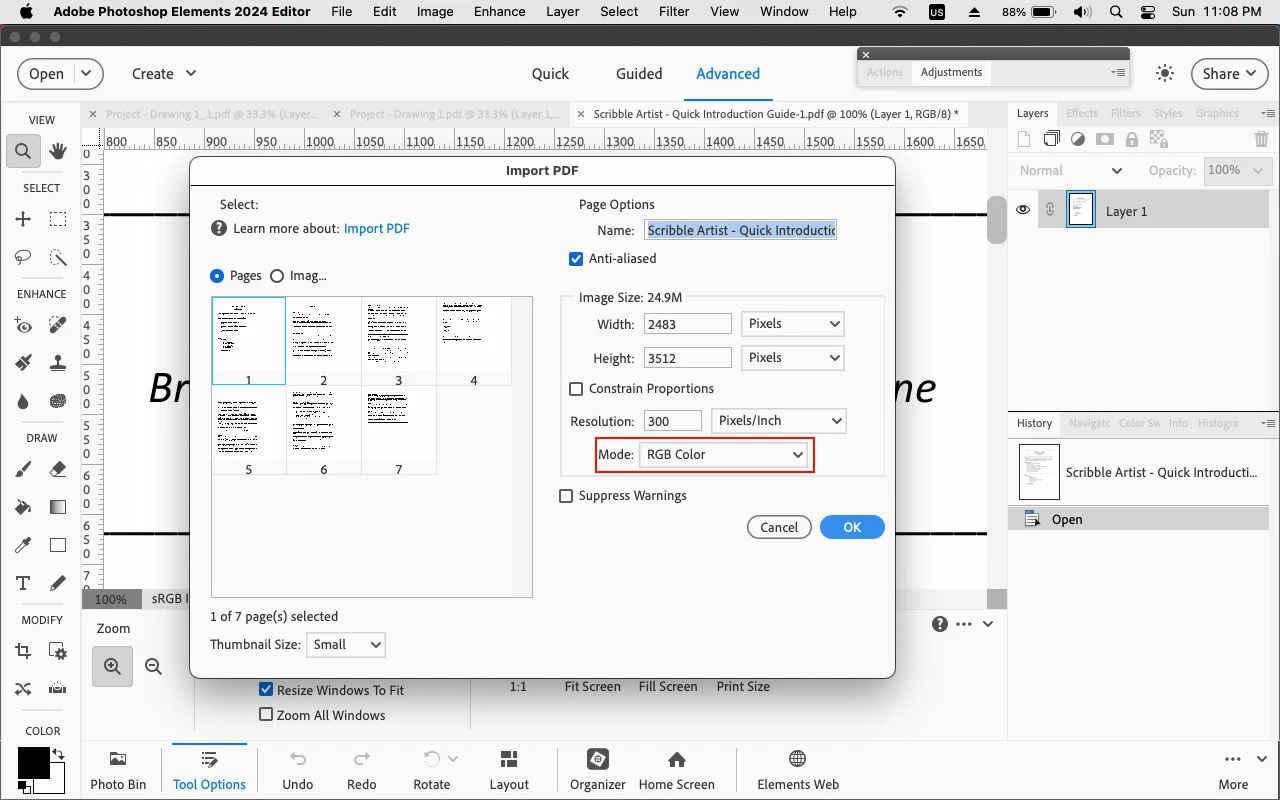1280x800 pixels.
Task: Select the Pencil tool
Action: [58, 583]
